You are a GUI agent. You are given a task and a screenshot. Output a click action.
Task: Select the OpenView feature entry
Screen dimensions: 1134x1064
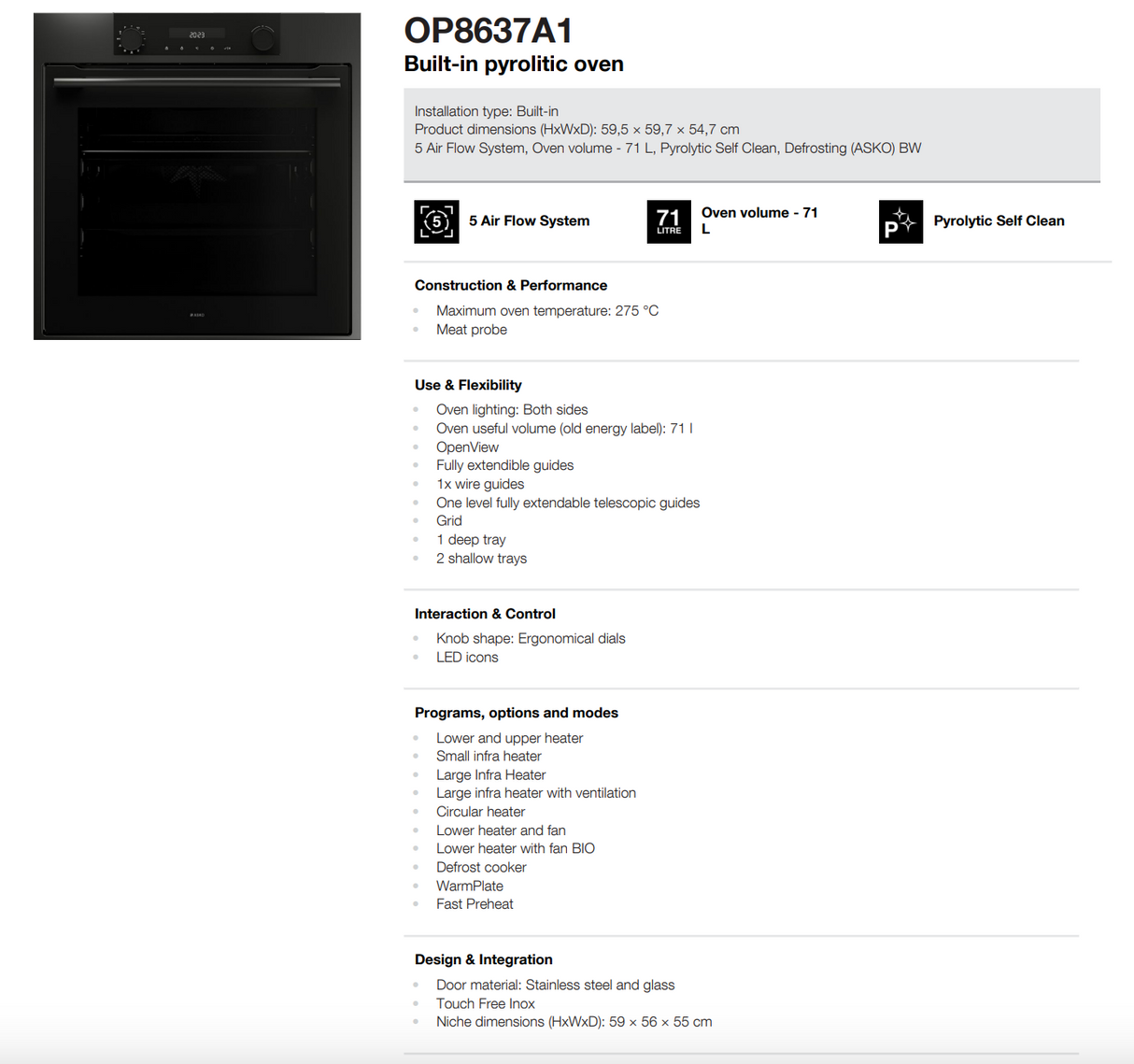(x=467, y=447)
